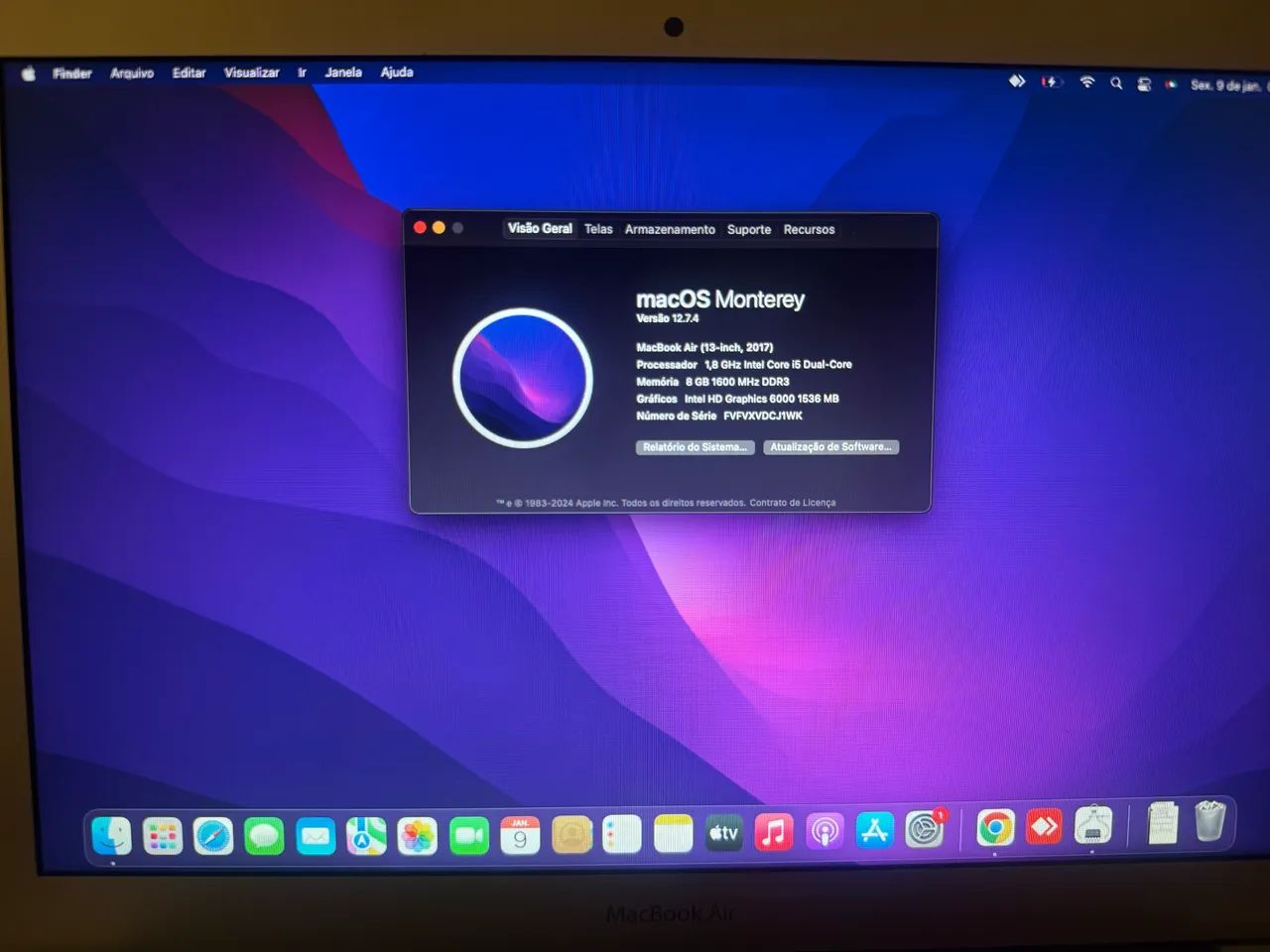
Task: Click the Contrato de Licença link
Action: pyautogui.click(x=791, y=503)
